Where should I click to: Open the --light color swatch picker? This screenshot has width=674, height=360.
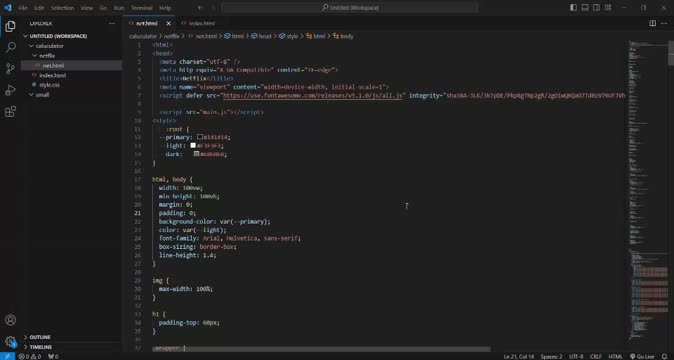[193, 146]
